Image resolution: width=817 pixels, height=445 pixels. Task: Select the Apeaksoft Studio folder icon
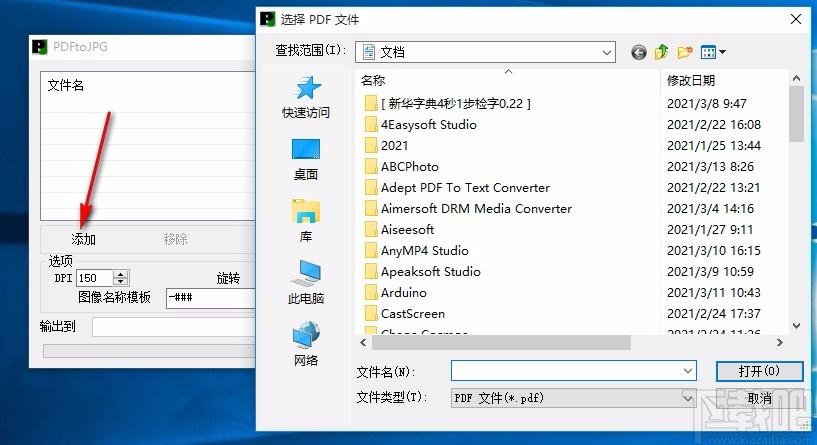click(x=371, y=271)
